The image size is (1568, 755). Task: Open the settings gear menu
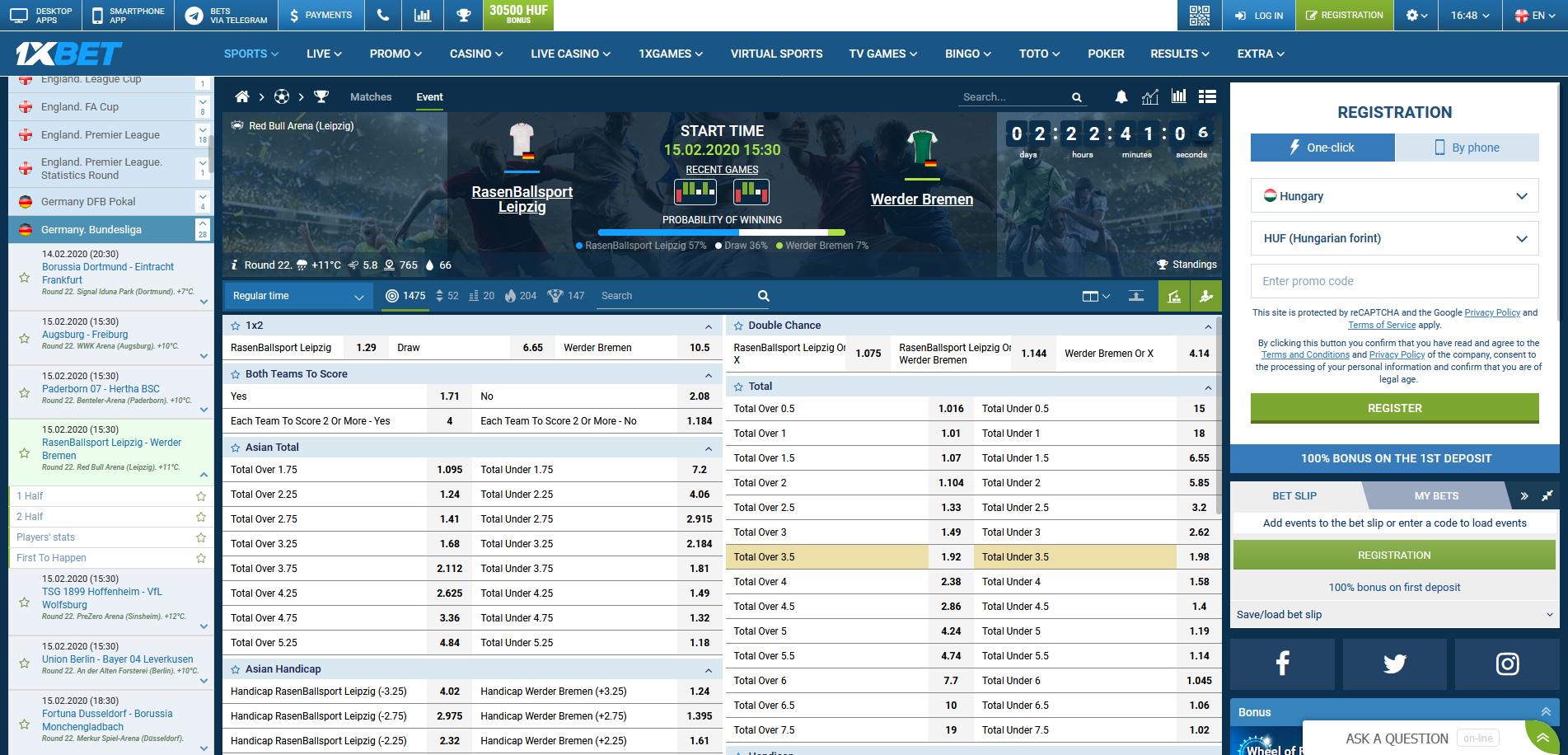click(1416, 15)
